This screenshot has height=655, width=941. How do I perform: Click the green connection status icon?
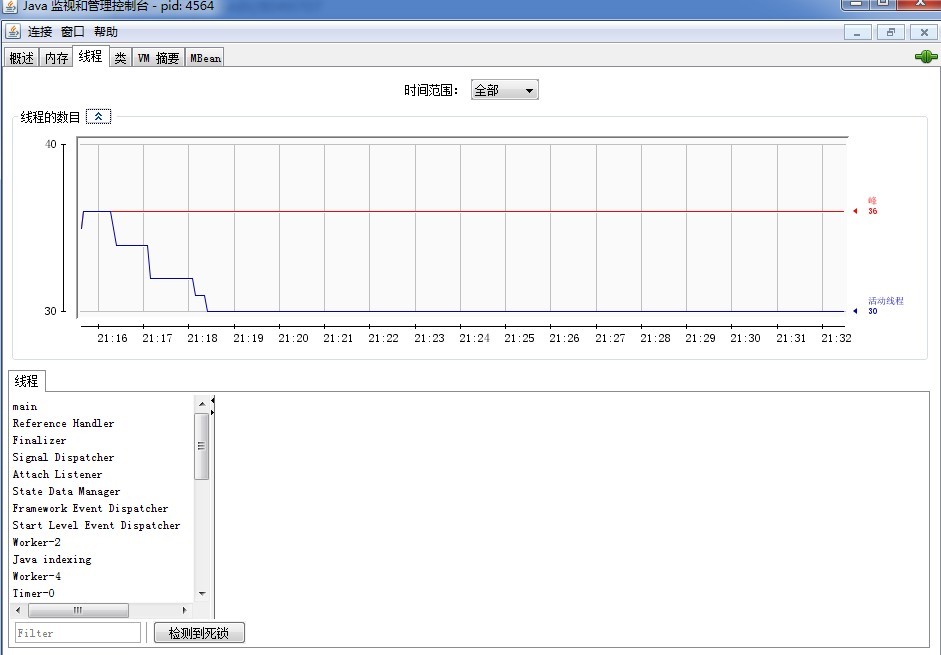click(x=925, y=57)
